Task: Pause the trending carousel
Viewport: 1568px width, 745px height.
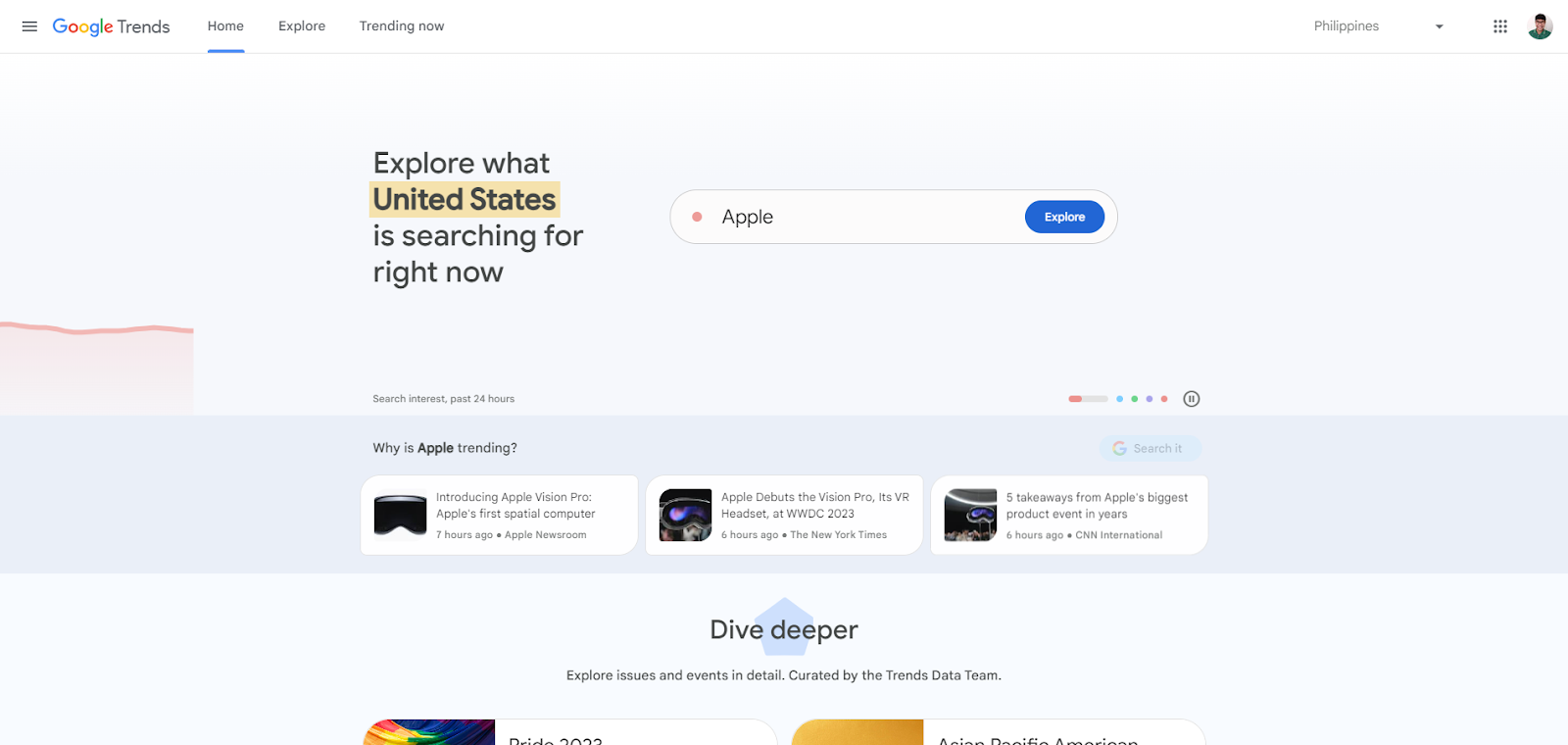Action: click(x=1191, y=399)
